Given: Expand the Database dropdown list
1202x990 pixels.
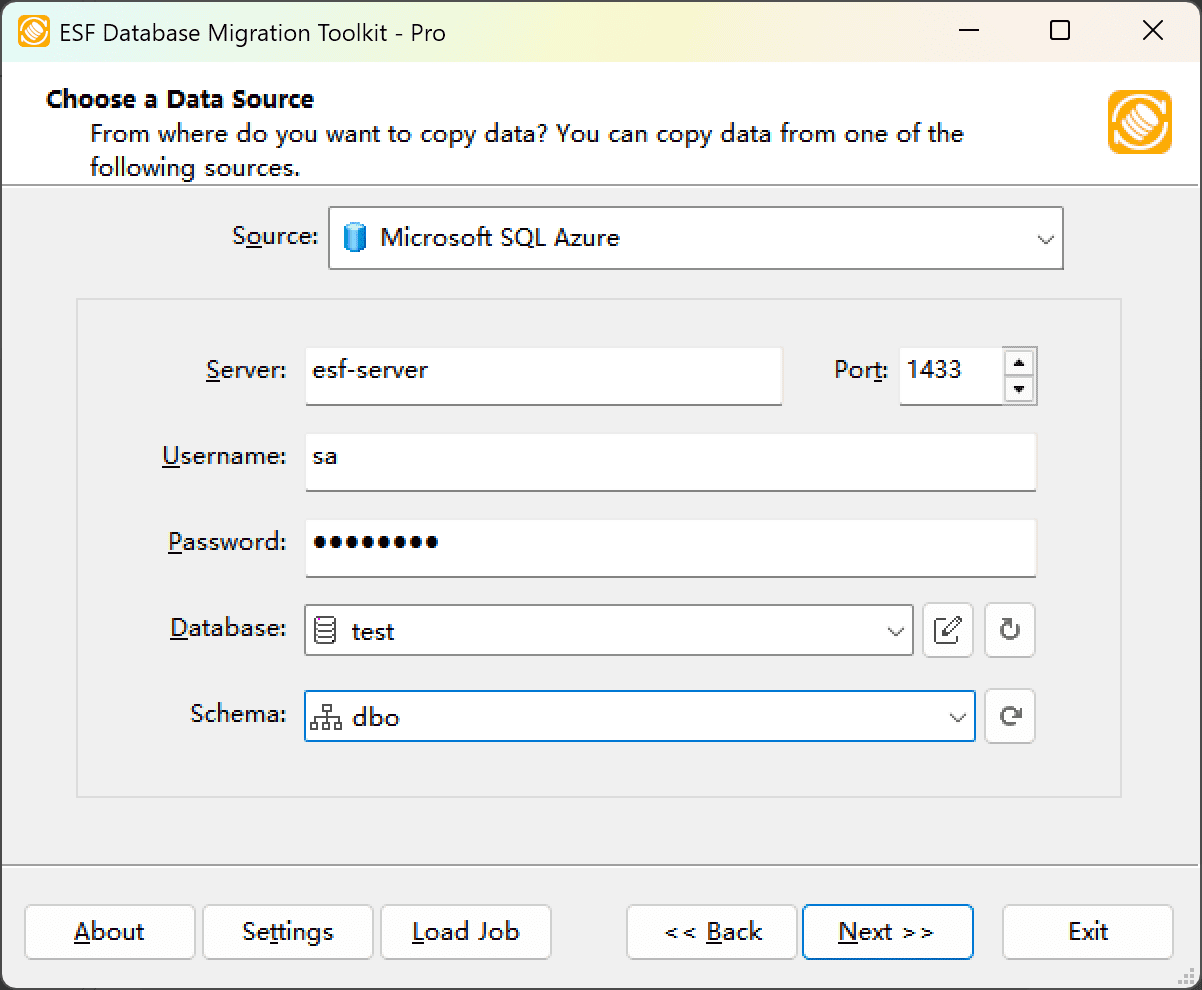Looking at the screenshot, I should pos(893,630).
